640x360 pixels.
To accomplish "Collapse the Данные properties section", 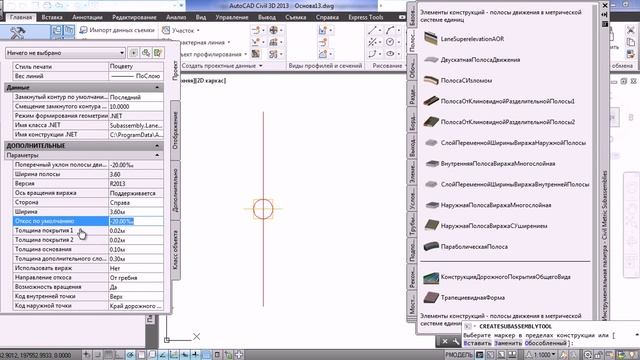I will click(x=157, y=87).
